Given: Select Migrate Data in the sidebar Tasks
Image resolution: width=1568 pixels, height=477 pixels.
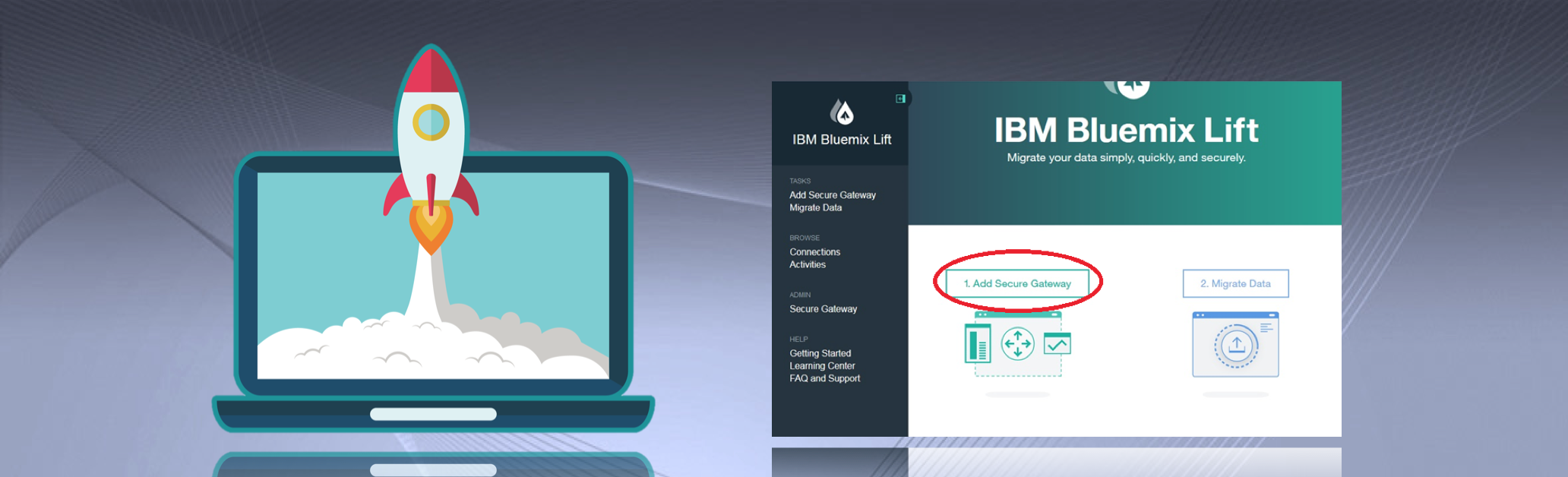Looking at the screenshot, I should 815,208.
